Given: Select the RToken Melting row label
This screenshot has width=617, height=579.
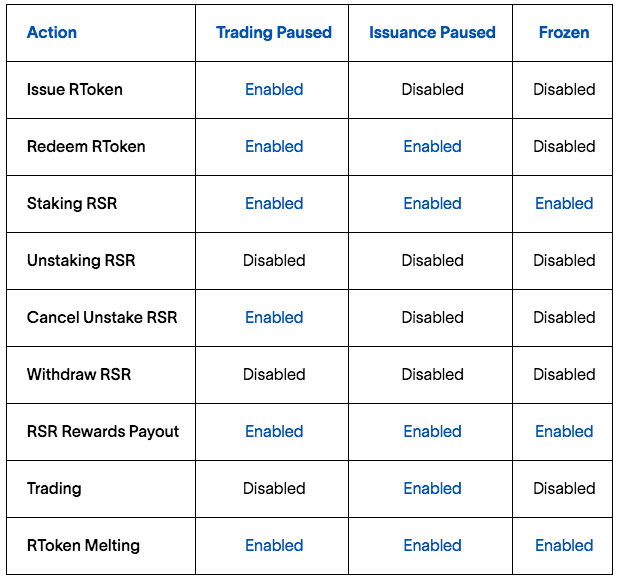Looking at the screenshot, I should [x=83, y=545].
